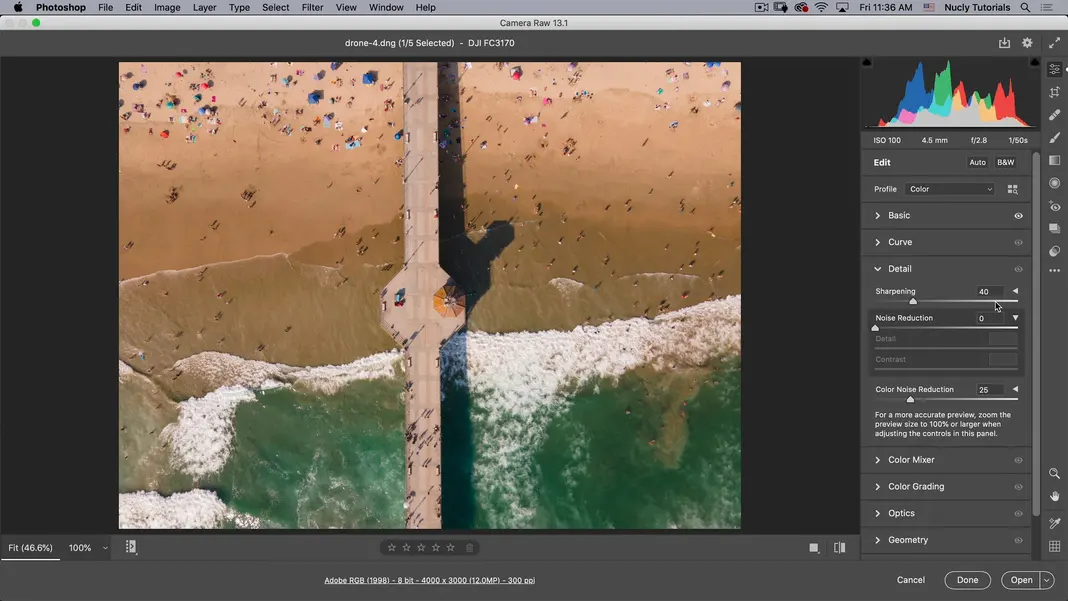The height and width of the screenshot is (601, 1068).
Task: Select the Hand pan tool
Action: pyautogui.click(x=1054, y=496)
